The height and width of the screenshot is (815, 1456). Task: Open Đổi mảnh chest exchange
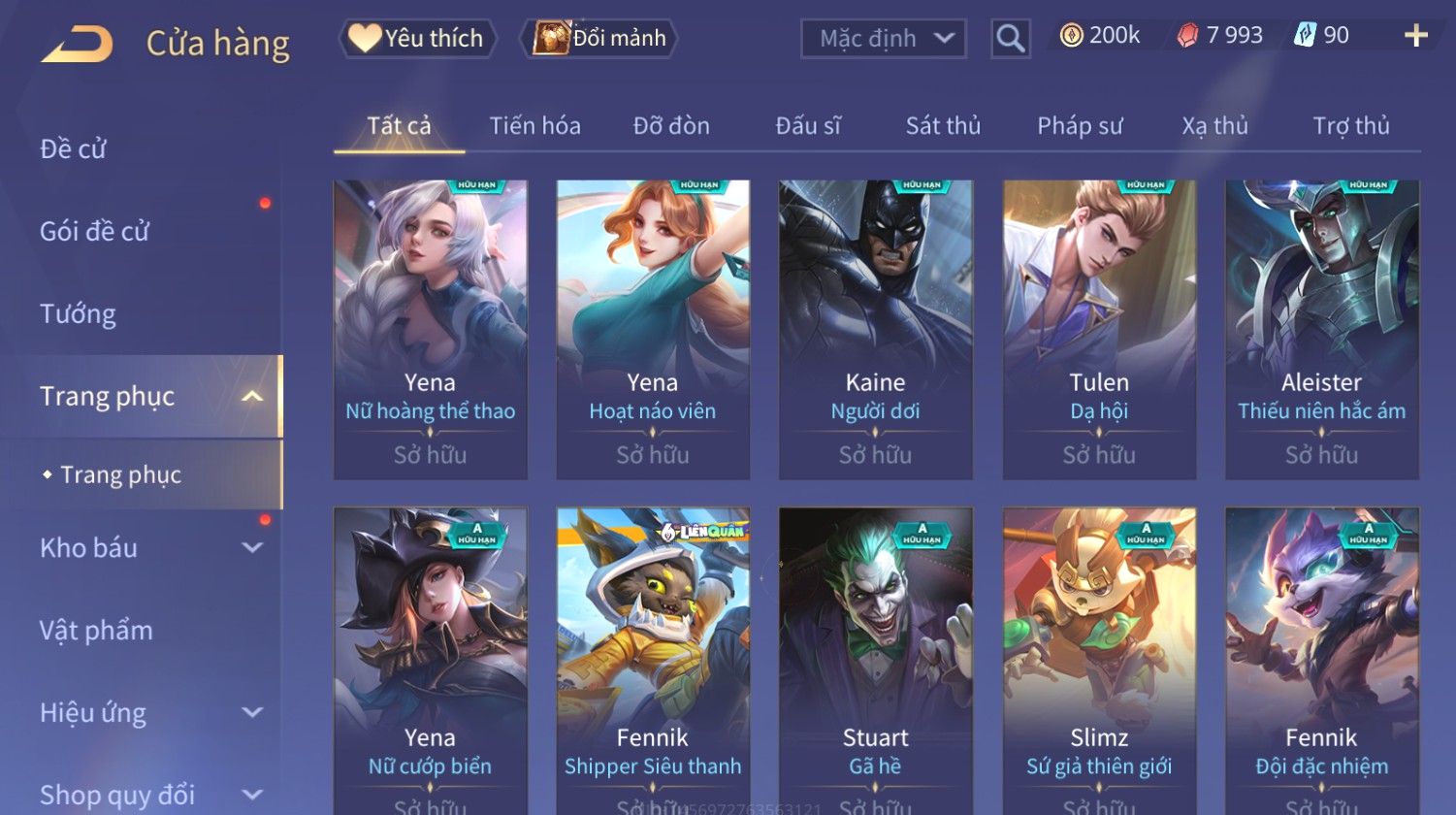click(599, 39)
